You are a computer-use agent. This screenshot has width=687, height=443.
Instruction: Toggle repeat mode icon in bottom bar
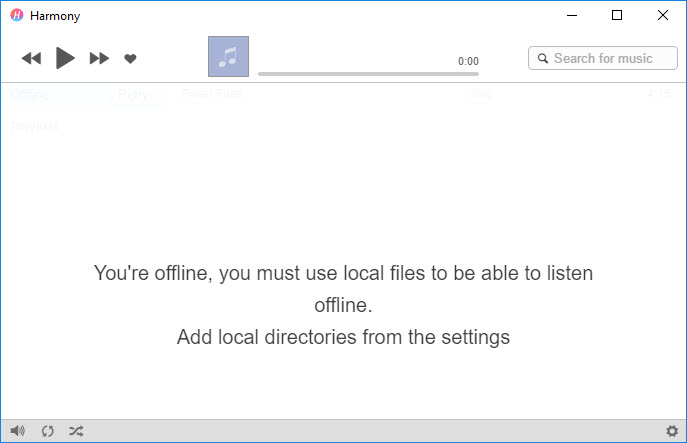click(48, 431)
